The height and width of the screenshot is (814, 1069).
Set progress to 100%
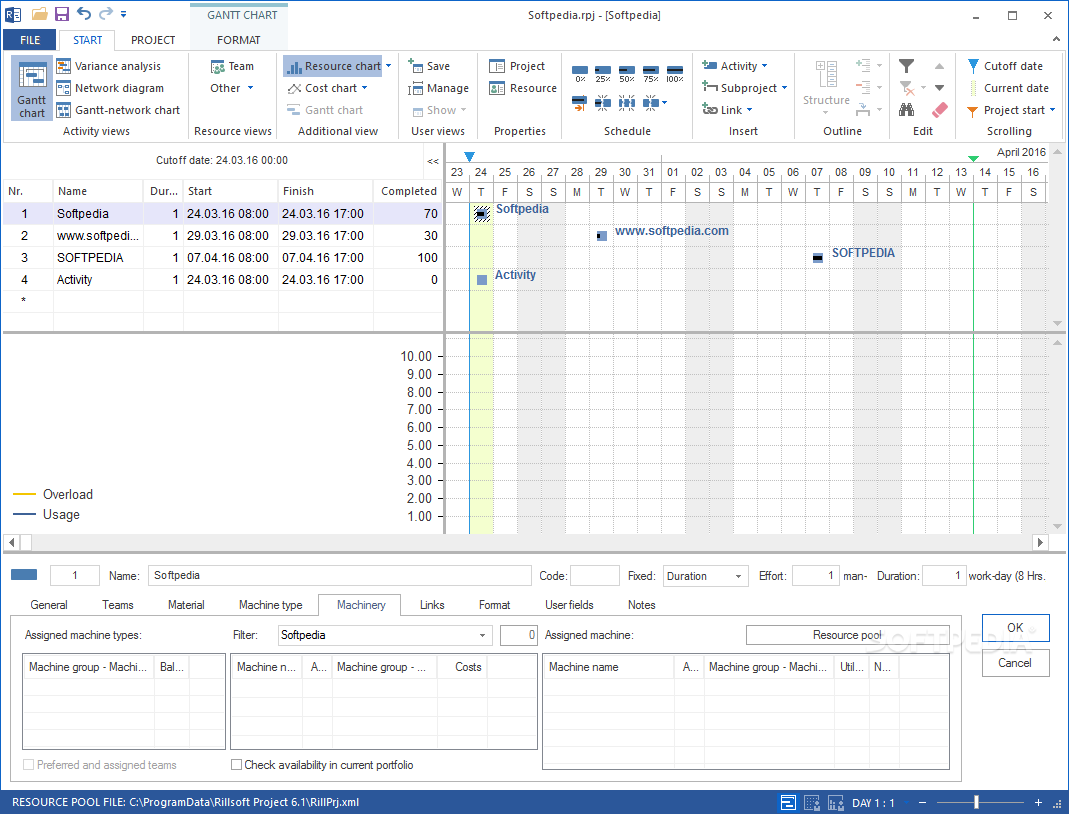click(674, 74)
